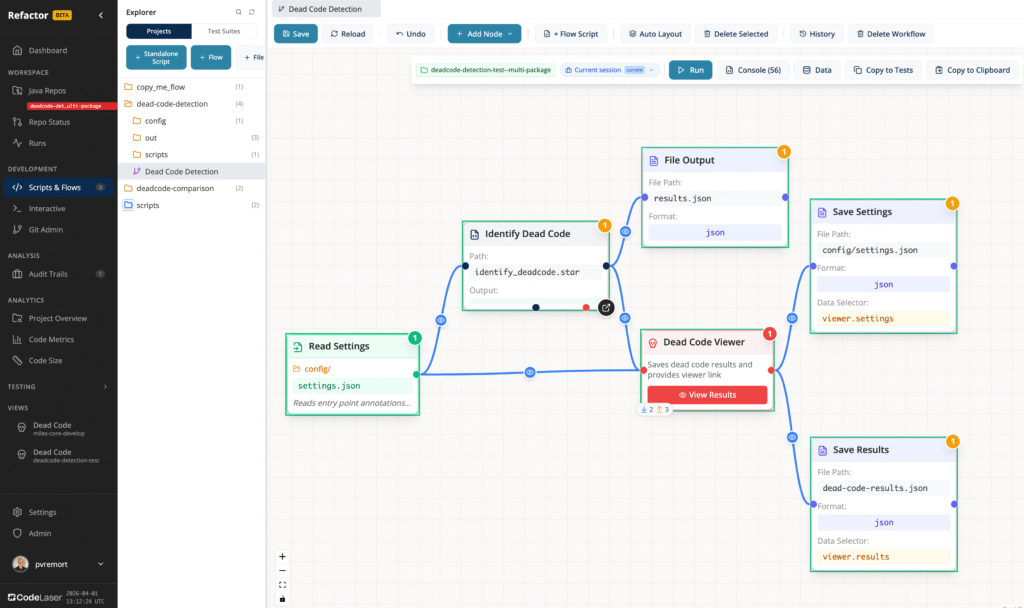Toggle eye icon on edge into File Output
The height and width of the screenshot is (608, 1024).
pyautogui.click(x=626, y=231)
